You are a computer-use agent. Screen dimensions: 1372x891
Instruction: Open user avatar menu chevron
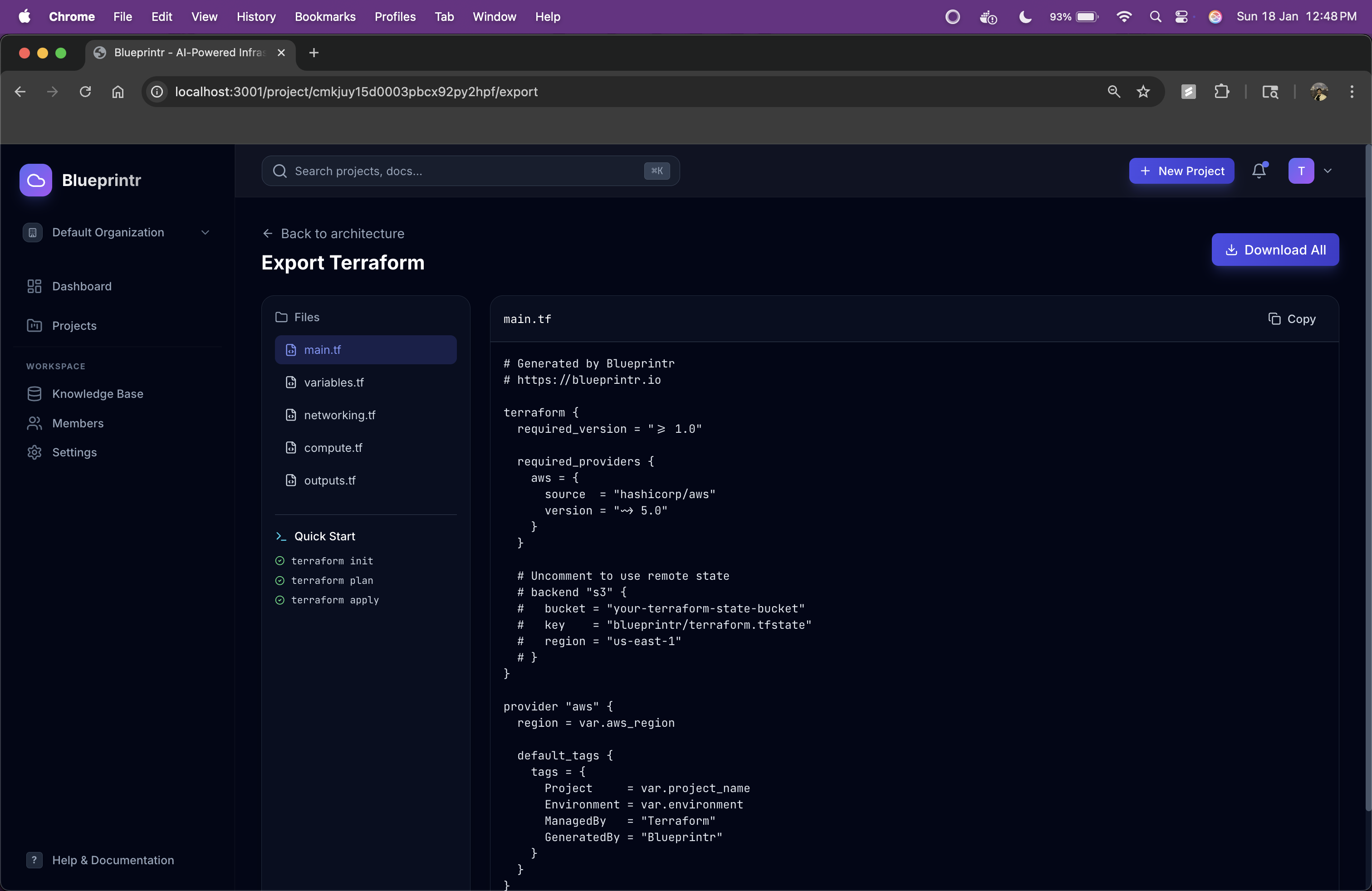(1328, 171)
